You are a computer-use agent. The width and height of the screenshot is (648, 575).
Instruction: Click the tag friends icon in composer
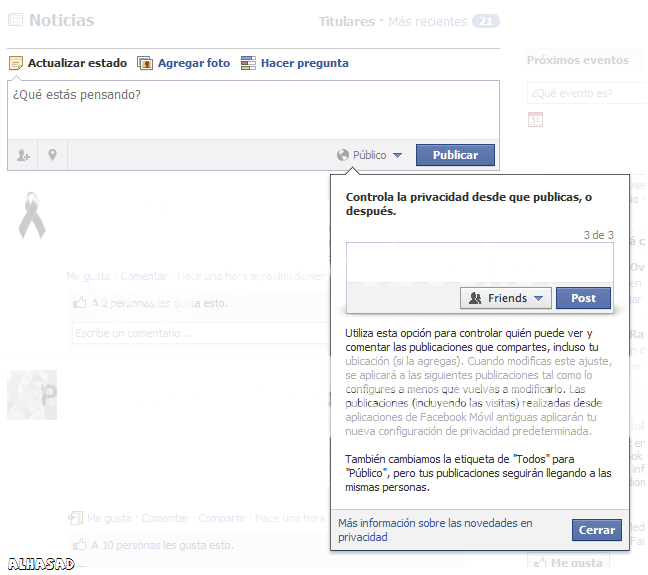click(x=23, y=155)
